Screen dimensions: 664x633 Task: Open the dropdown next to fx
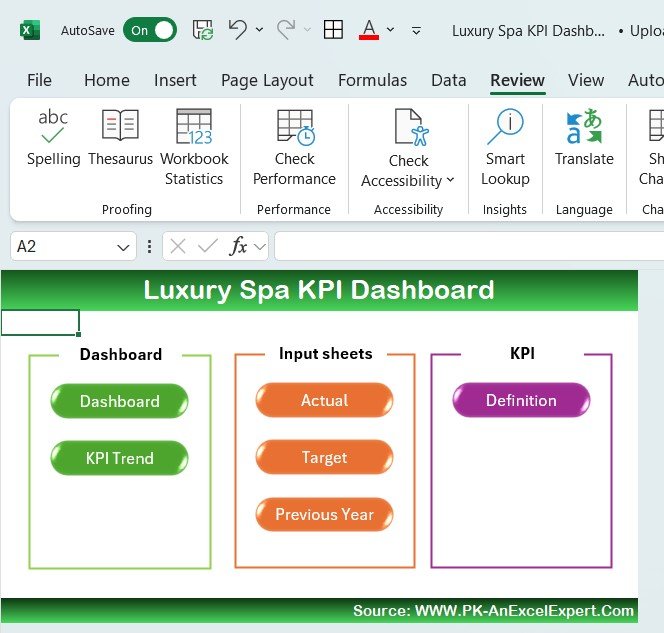[x=260, y=246]
